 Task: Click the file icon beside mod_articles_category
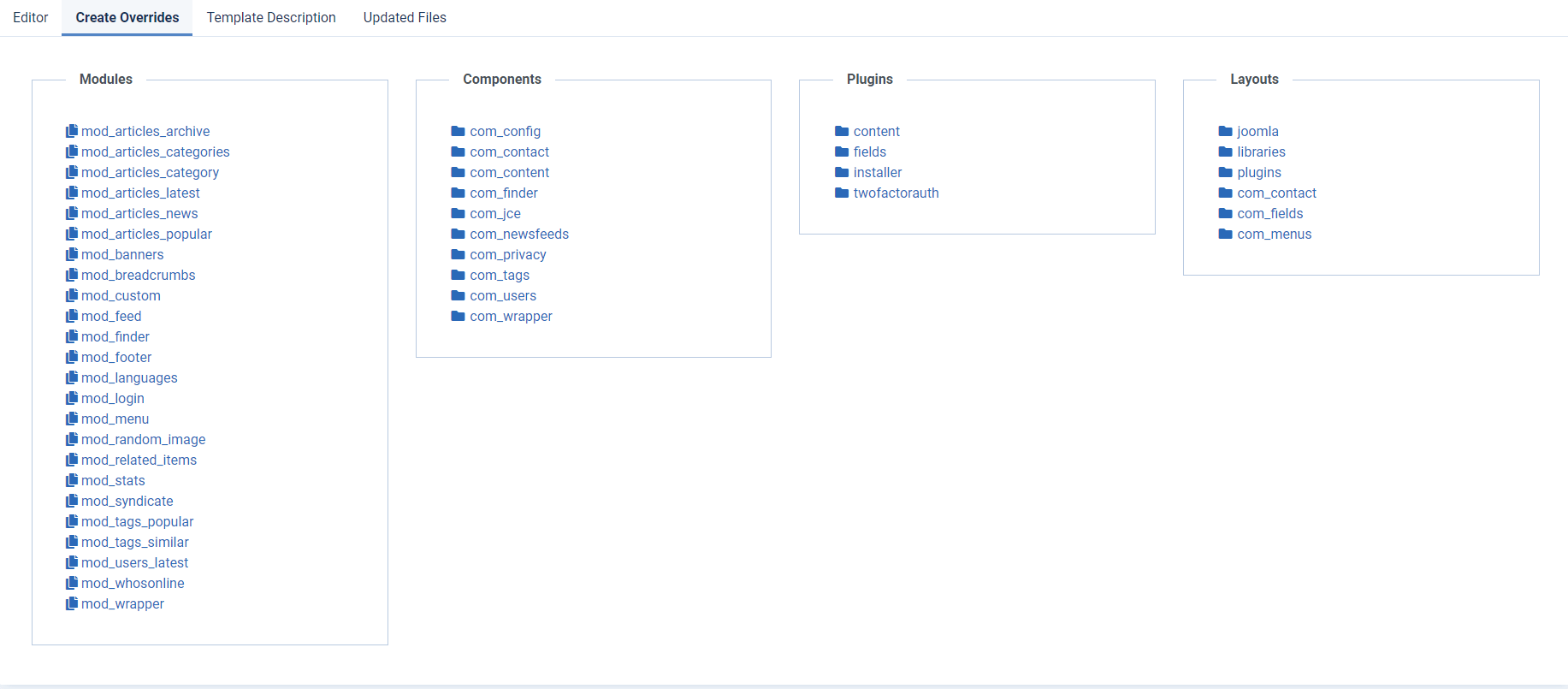point(72,172)
